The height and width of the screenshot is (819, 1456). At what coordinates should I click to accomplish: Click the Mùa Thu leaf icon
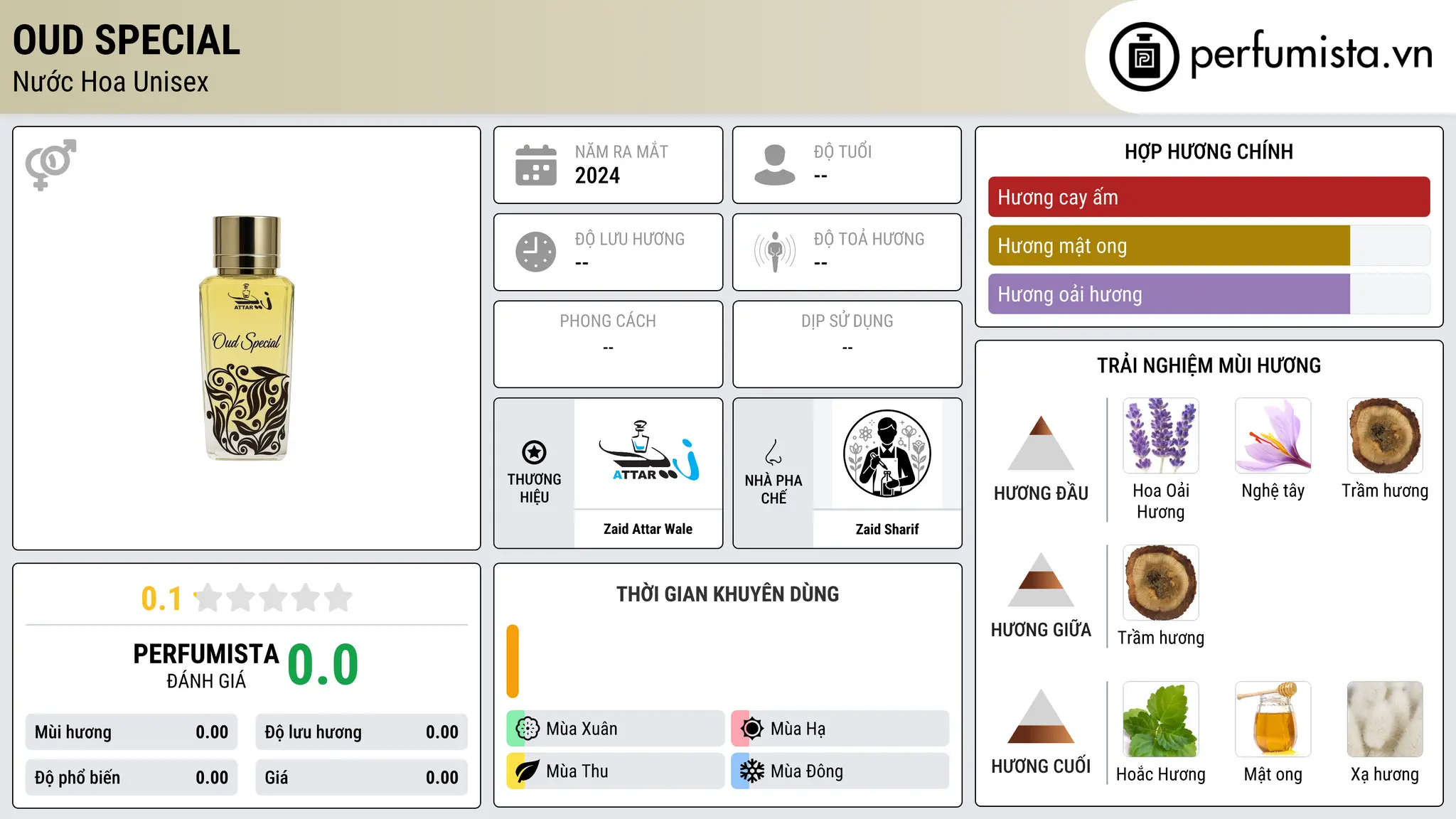527,771
